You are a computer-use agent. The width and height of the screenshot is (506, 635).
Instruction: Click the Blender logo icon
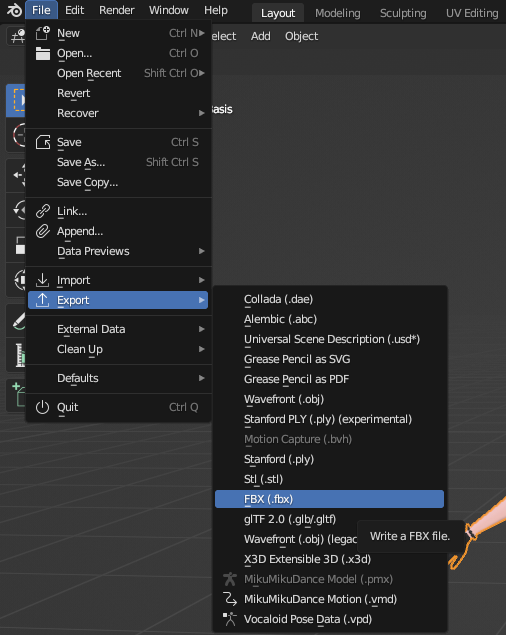(x=14, y=10)
